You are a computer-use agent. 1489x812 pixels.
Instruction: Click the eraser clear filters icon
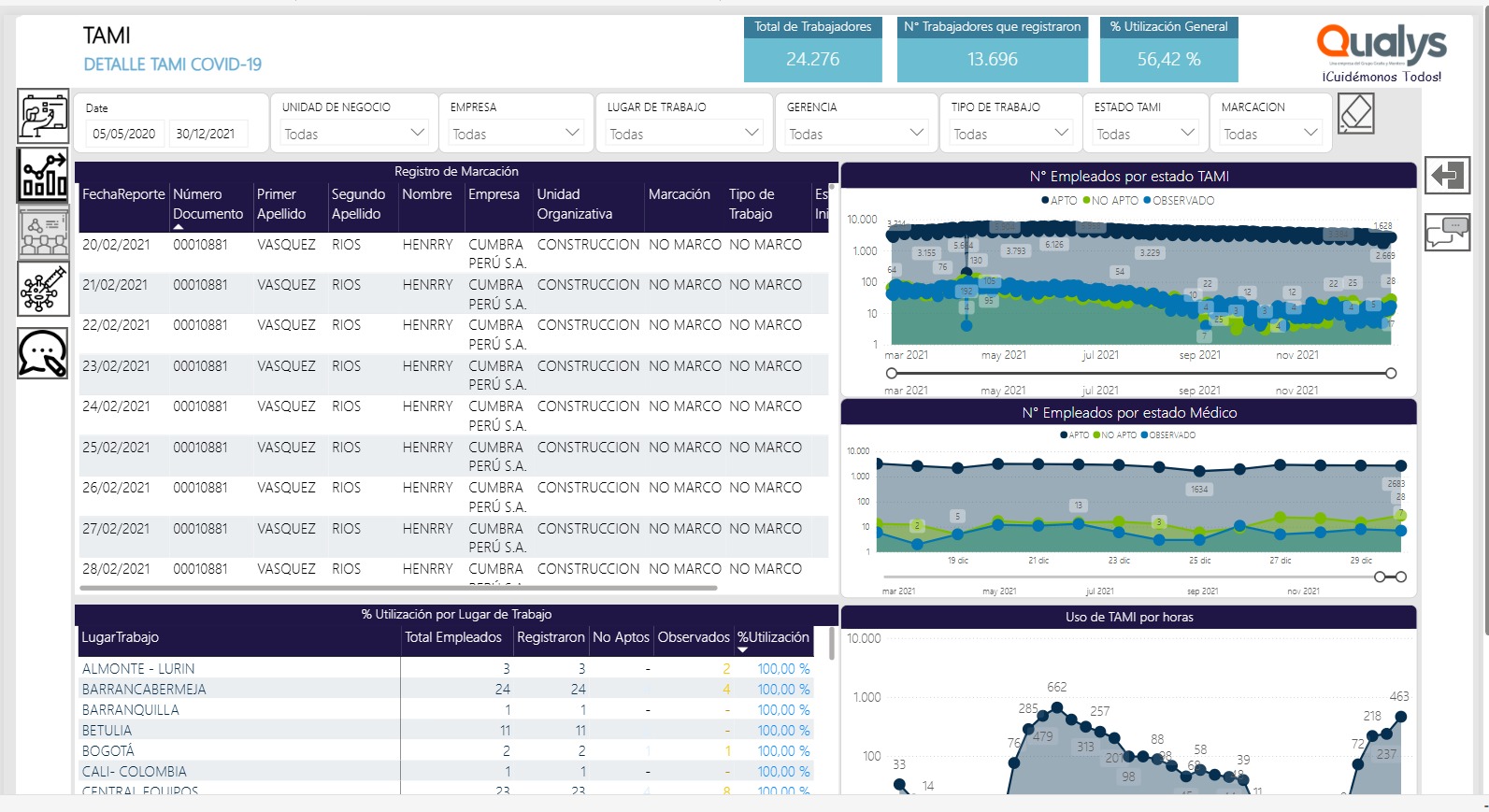1355,114
